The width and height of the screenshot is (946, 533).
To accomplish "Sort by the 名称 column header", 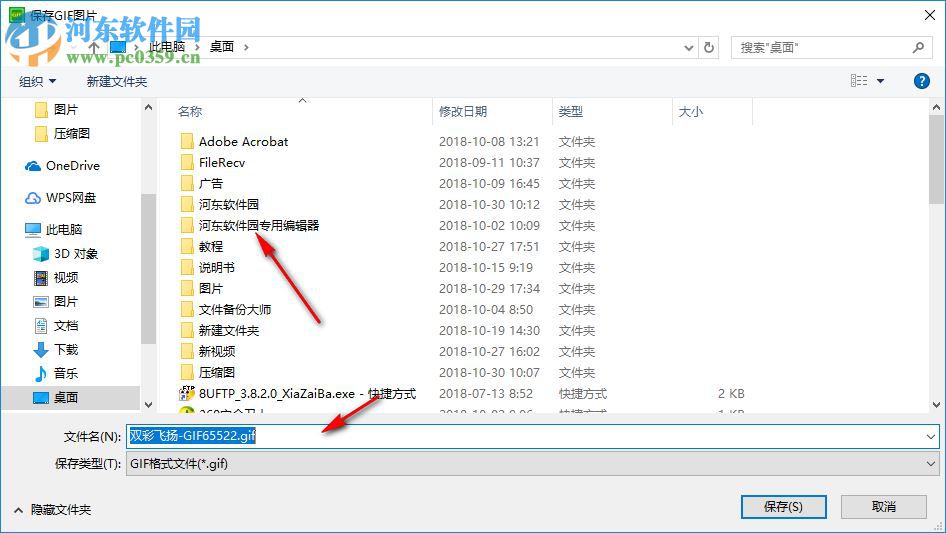I will tap(190, 112).
